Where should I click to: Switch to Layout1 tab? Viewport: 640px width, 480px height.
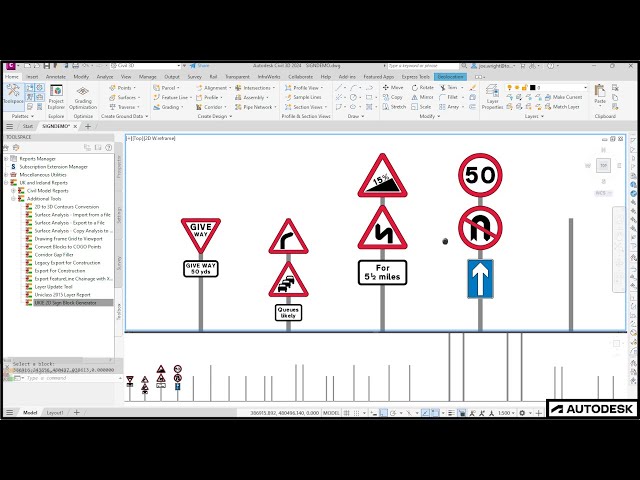[55, 413]
